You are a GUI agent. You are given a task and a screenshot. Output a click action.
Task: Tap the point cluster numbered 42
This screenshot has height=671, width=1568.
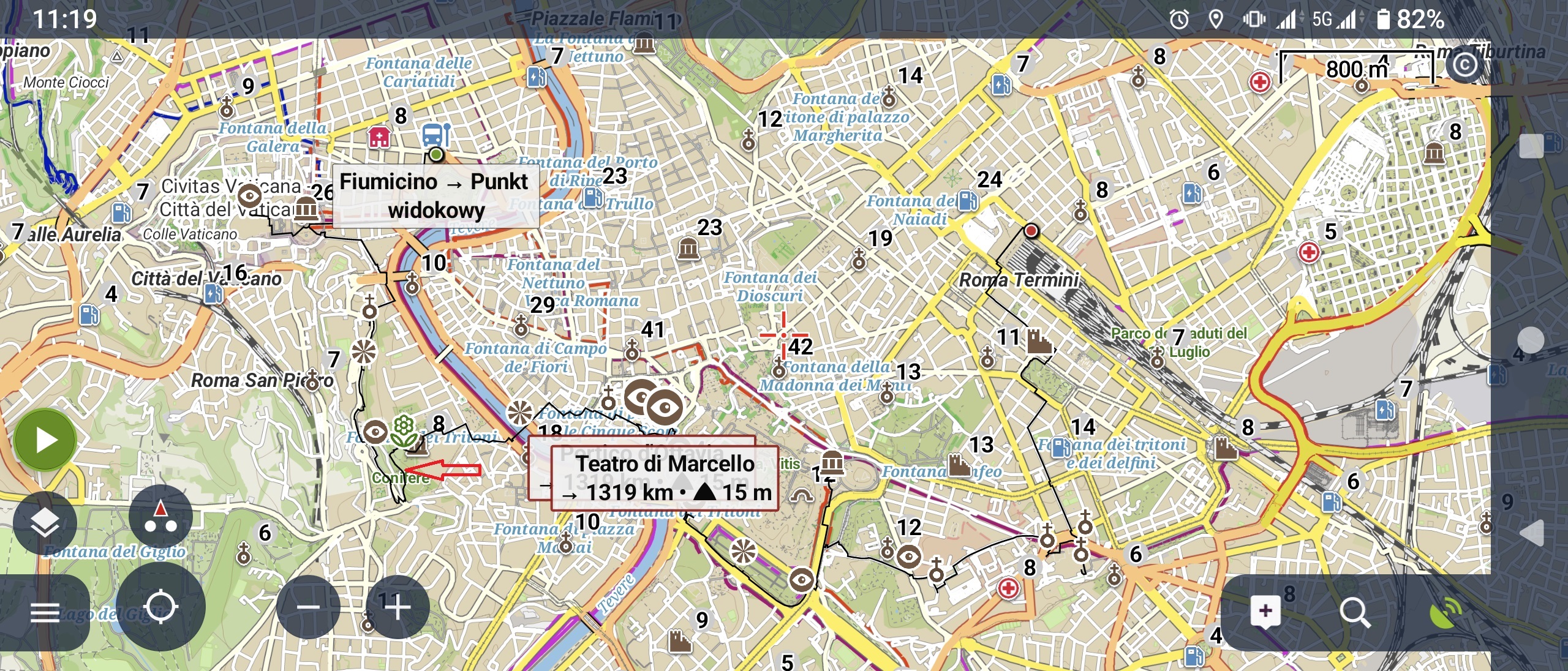click(x=801, y=347)
